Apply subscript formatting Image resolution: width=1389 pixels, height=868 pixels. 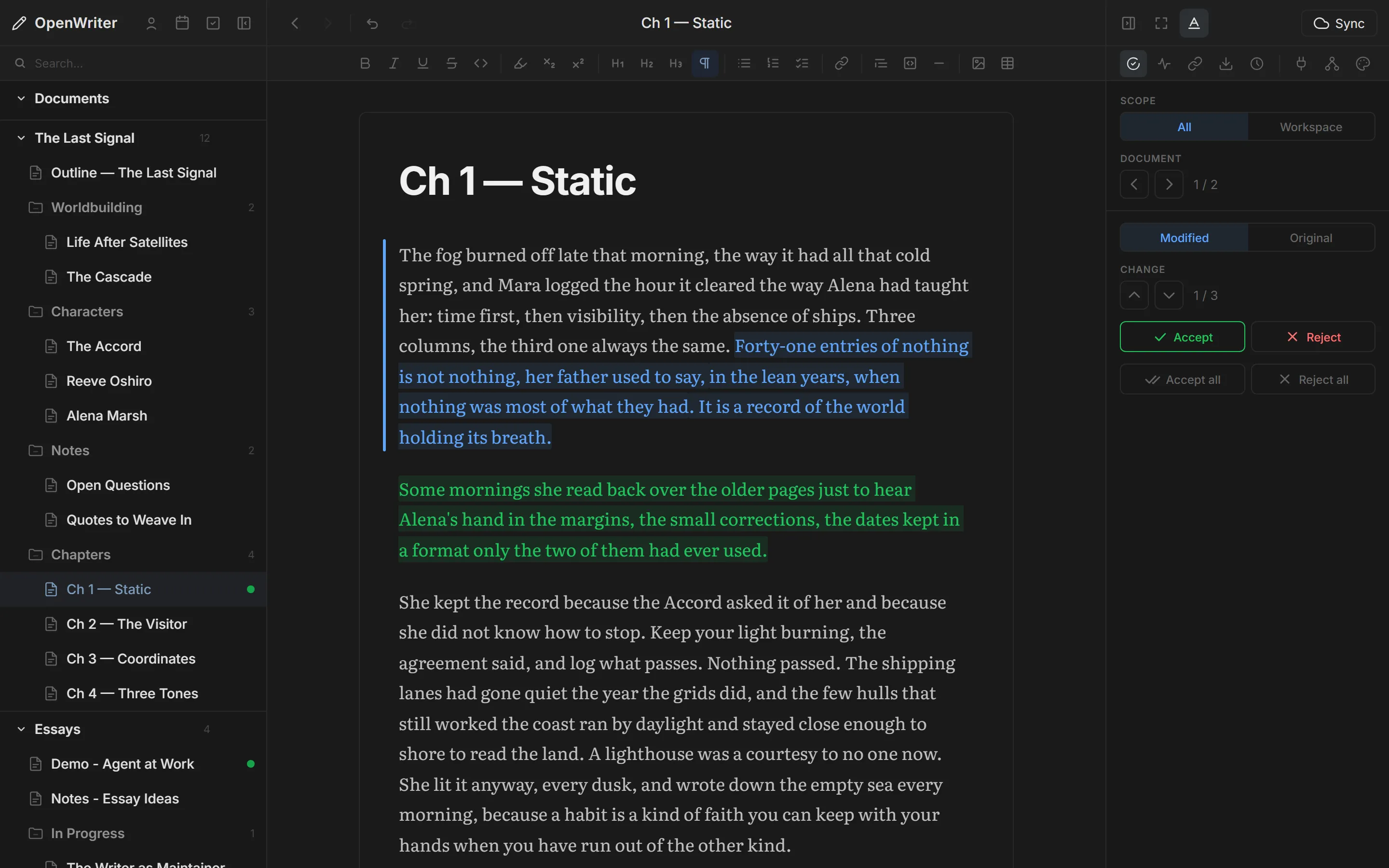pos(549,63)
